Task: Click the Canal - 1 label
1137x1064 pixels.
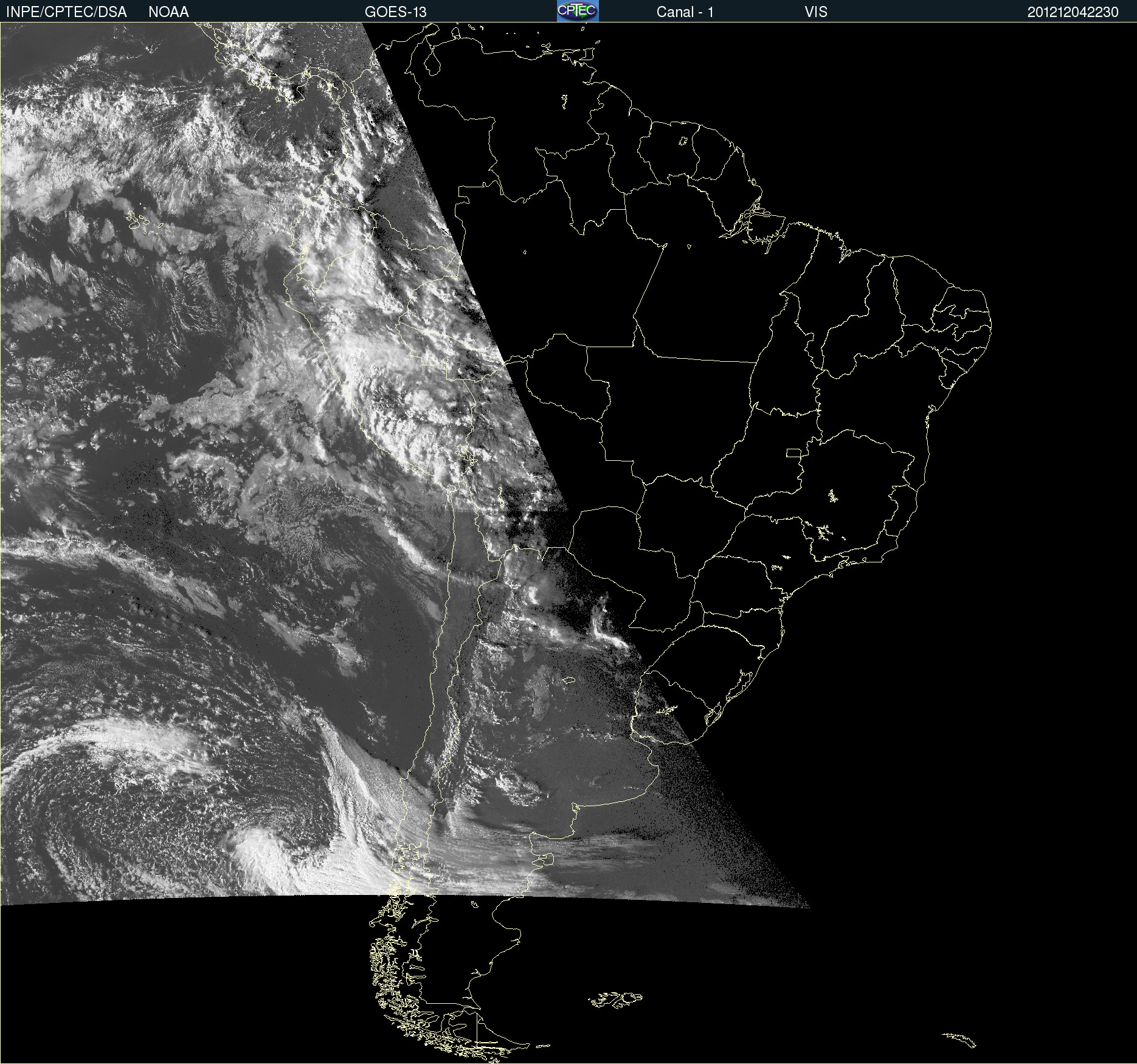Action: pos(685,12)
